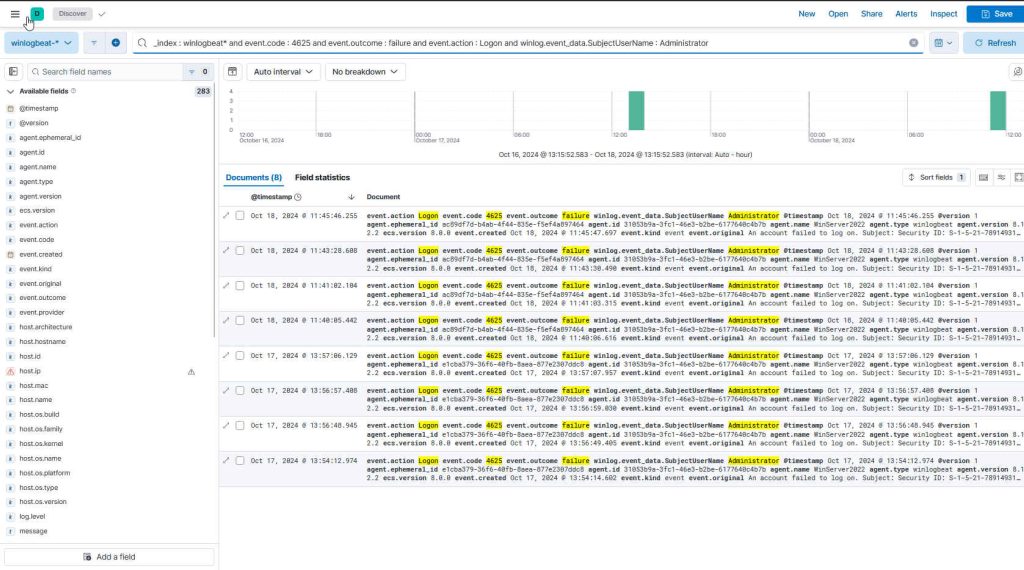Select row checkbox for Oct 18 11:40:05.442
Image resolution: width=1024 pixels, height=570 pixels.
click(x=240, y=321)
